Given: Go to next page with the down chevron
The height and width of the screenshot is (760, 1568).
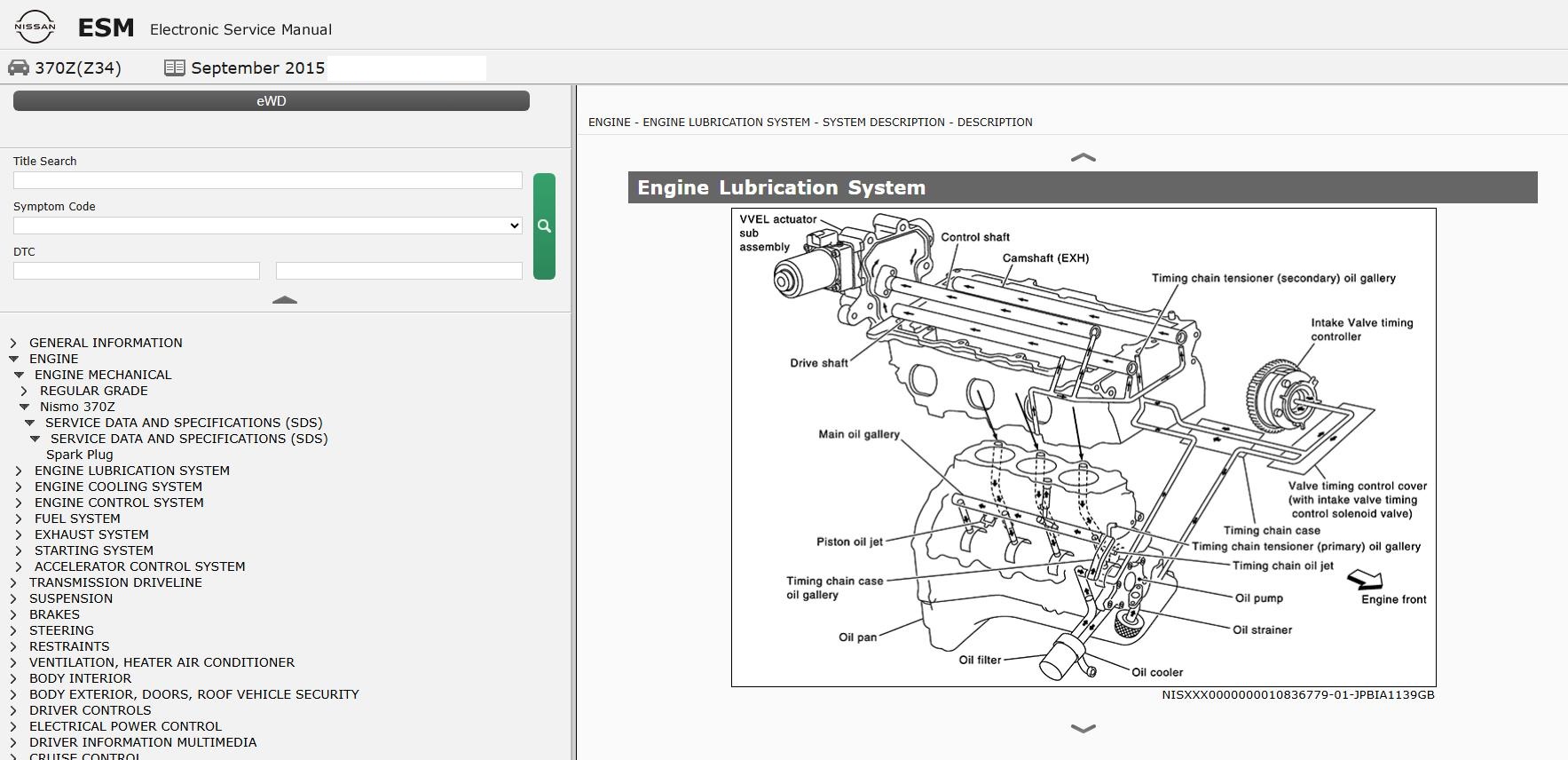Looking at the screenshot, I should 1083,728.
